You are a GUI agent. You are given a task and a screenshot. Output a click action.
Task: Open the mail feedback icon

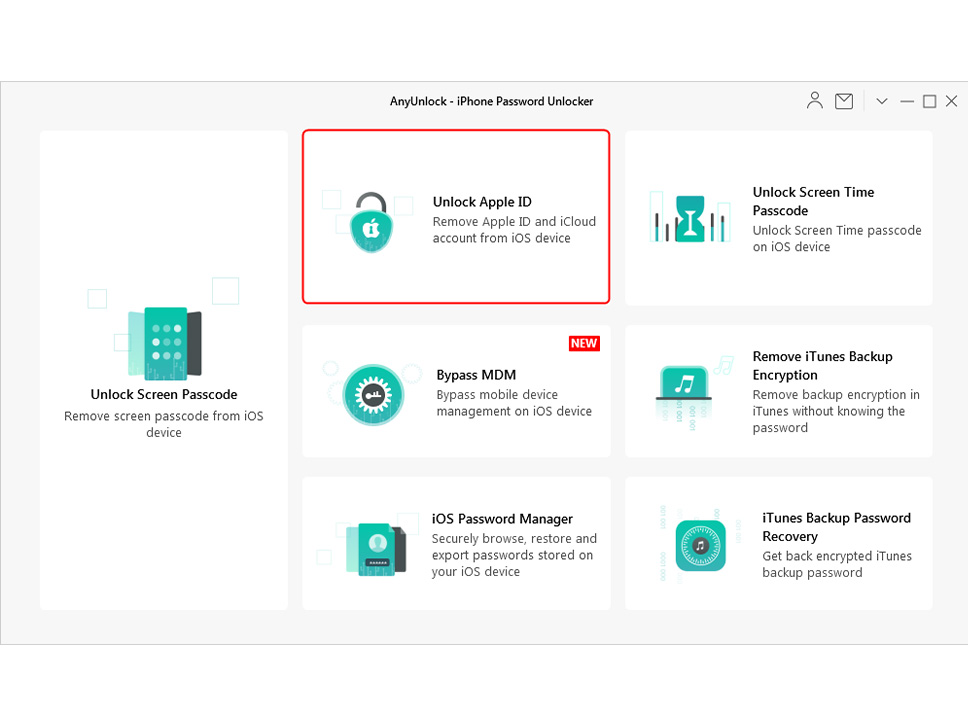click(843, 101)
